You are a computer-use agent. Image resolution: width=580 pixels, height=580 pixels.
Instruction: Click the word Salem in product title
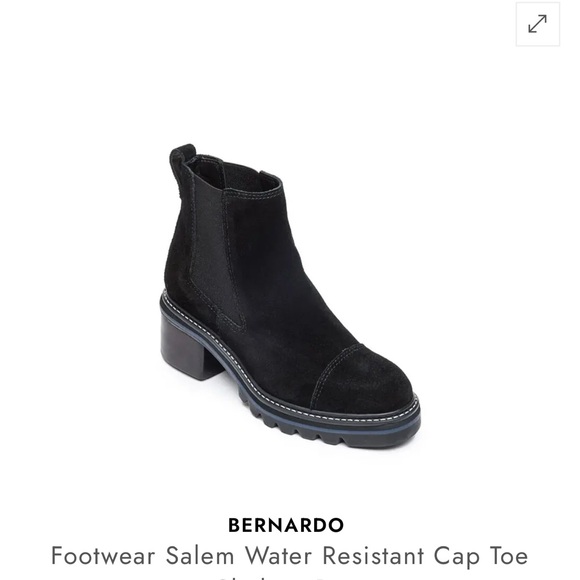tap(200, 556)
